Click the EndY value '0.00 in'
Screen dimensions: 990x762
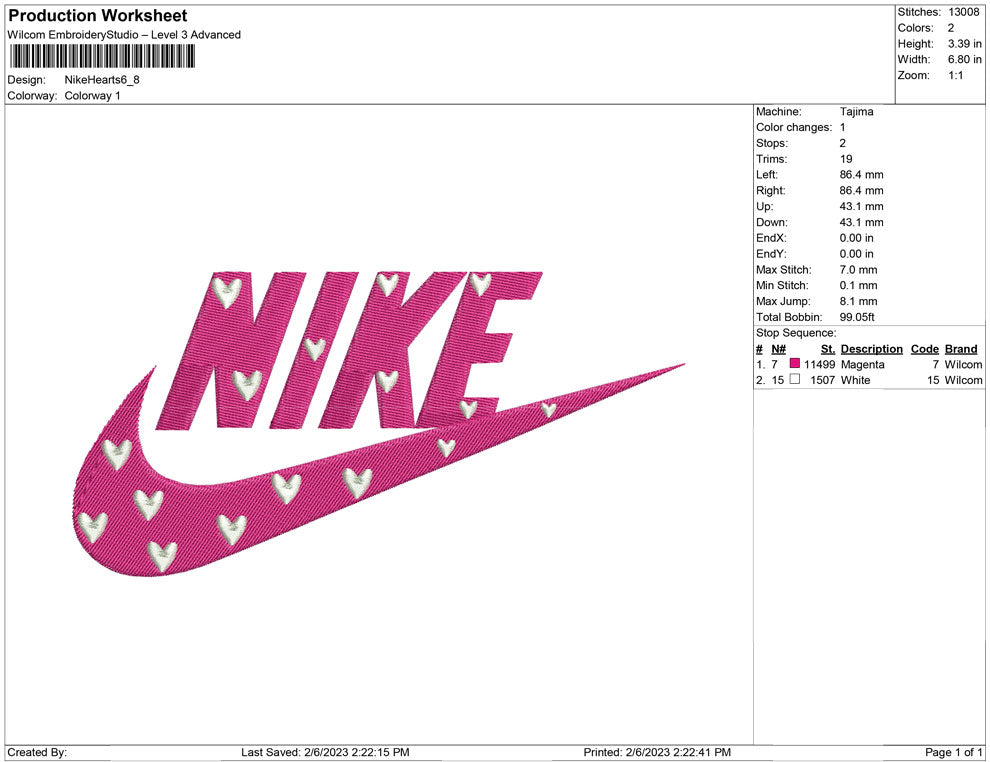click(x=857, y=254)
